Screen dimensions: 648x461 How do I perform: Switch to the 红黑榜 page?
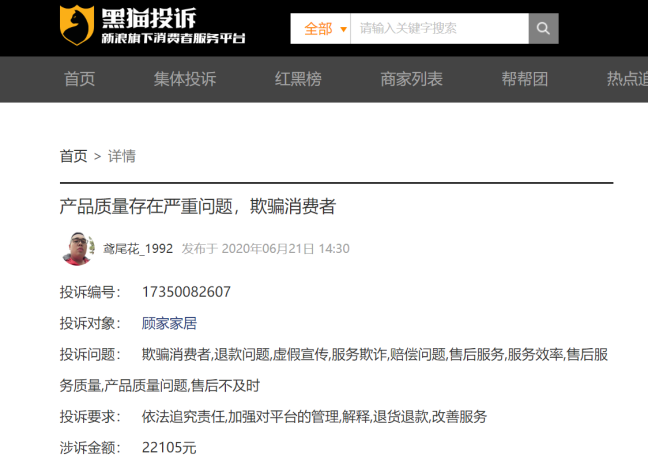point(298,79)
